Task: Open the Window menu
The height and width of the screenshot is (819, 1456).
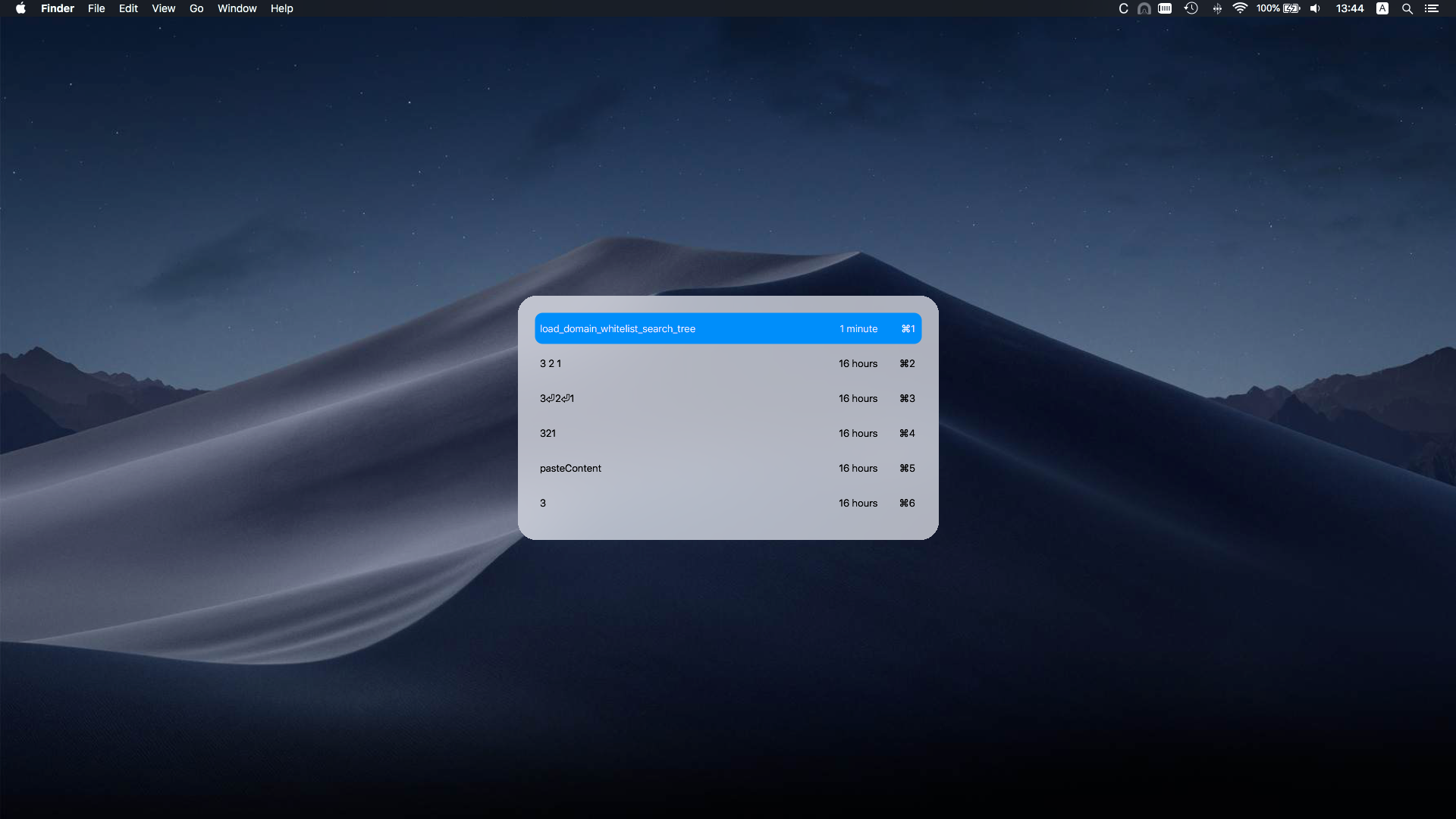Action: pos(237,8)
